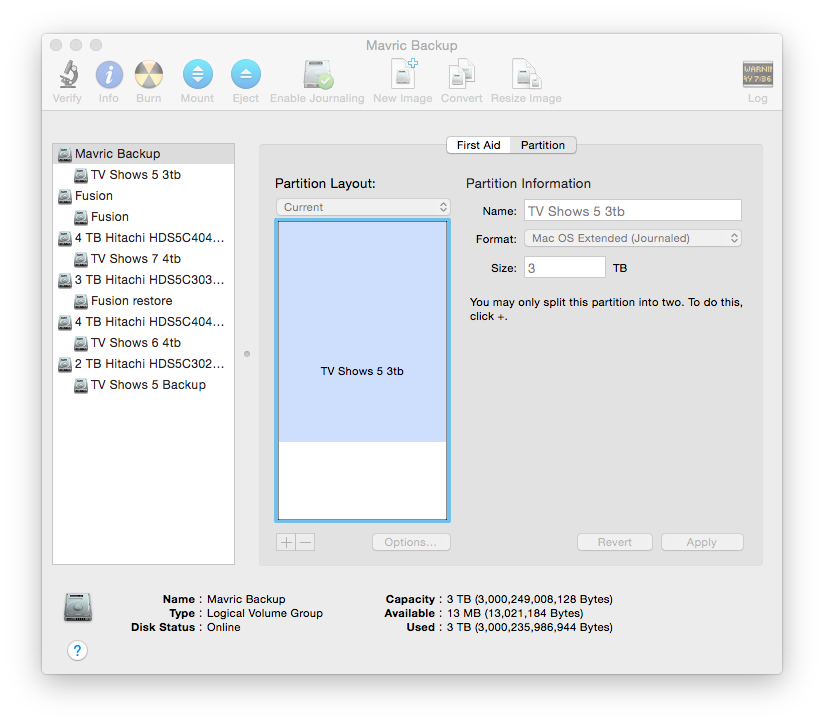Select the TV Shows 7 4tb volume
Viewport: 824px width, 724px height.
click(x=143, y=258)
